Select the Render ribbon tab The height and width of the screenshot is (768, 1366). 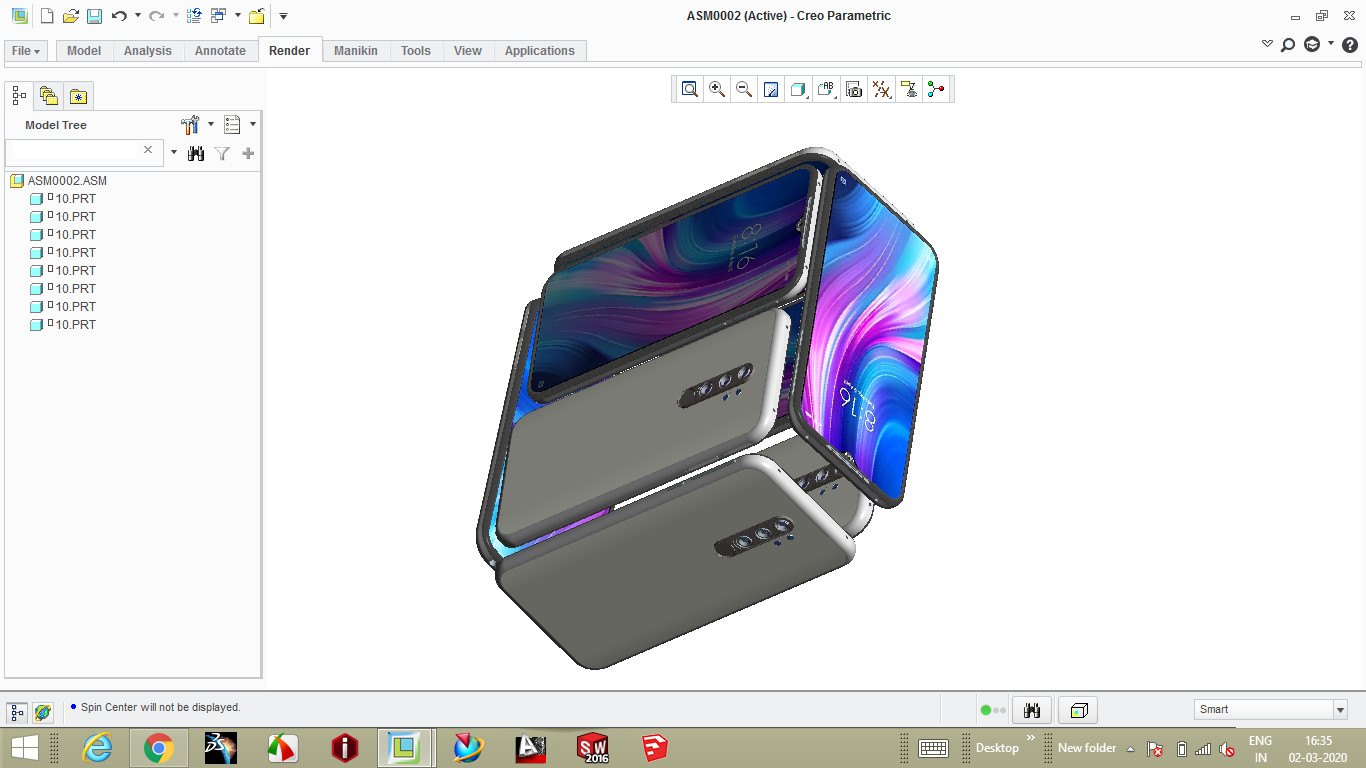tap(290, 50)
